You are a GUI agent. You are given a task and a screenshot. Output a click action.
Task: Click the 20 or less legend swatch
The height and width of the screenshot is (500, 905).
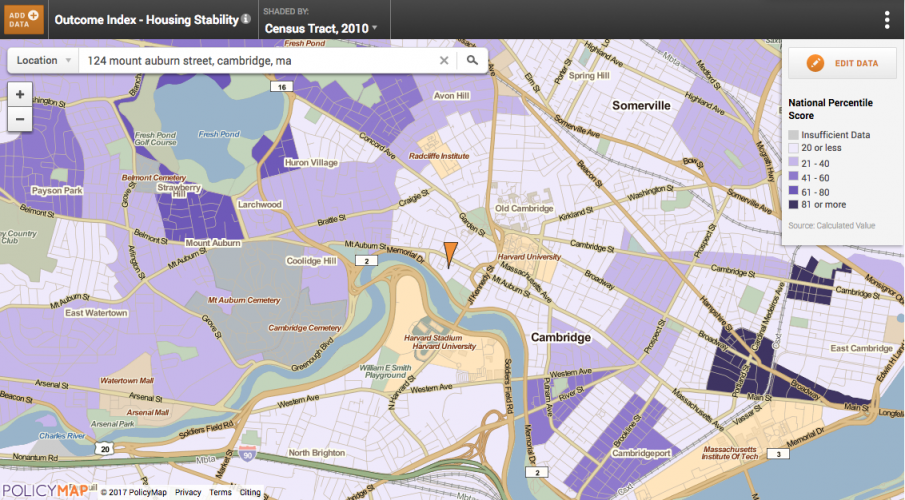(794, 148)
